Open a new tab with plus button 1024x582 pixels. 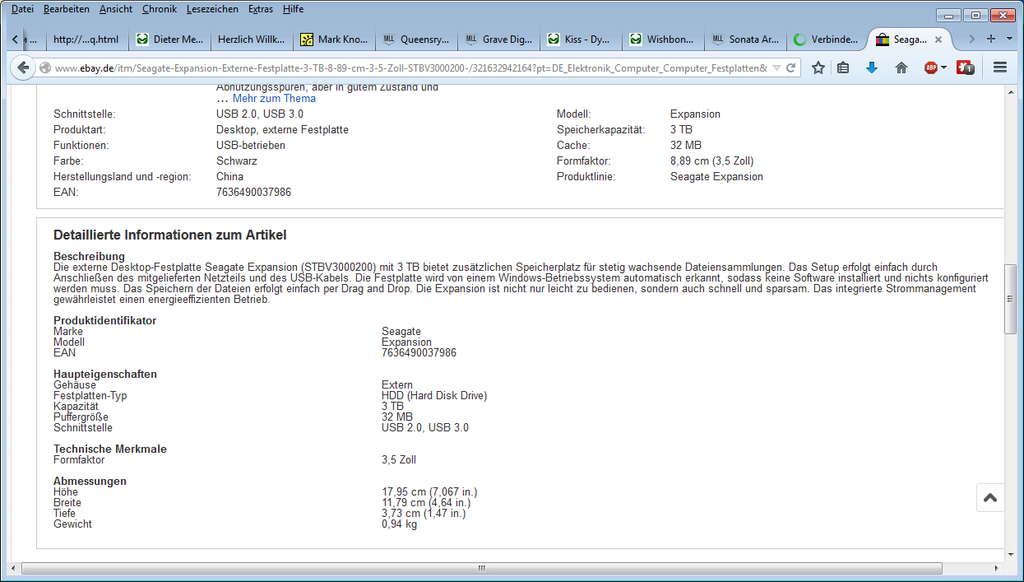pyautogui.click(x=991, y=39)
